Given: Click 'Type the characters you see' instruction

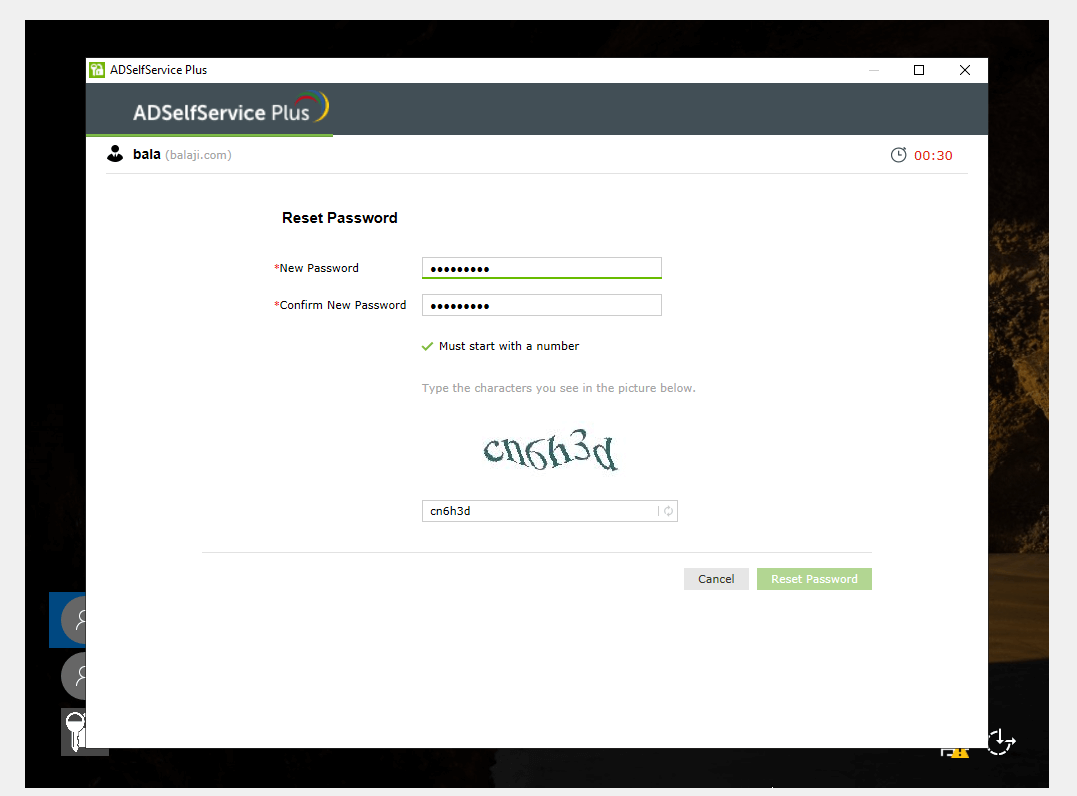Looking at the screenshot, I should pyautogui.click(x=558, y=388).
